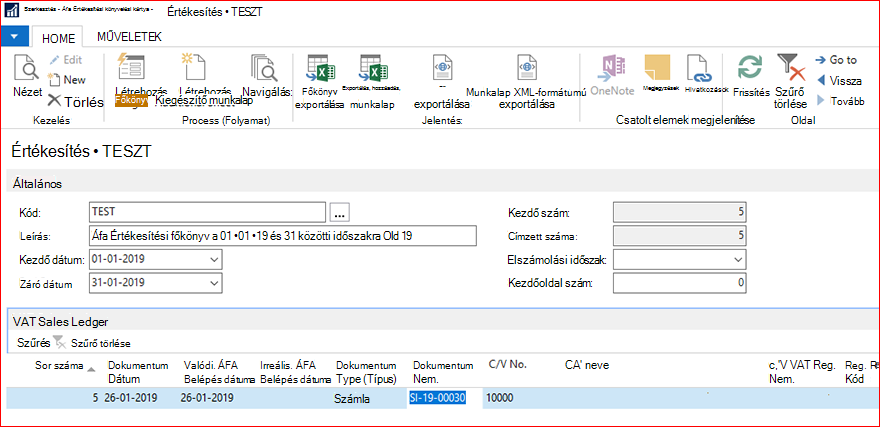
Task: Click Vissza previous record button
Action: (x=839, y=80)
